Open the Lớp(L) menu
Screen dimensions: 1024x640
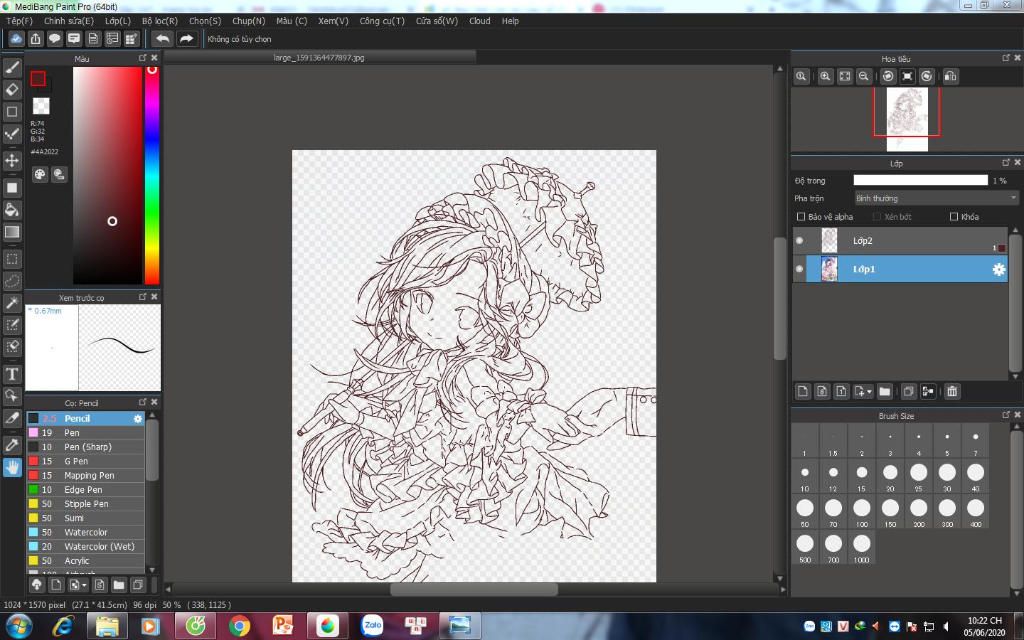pos(118,21)
